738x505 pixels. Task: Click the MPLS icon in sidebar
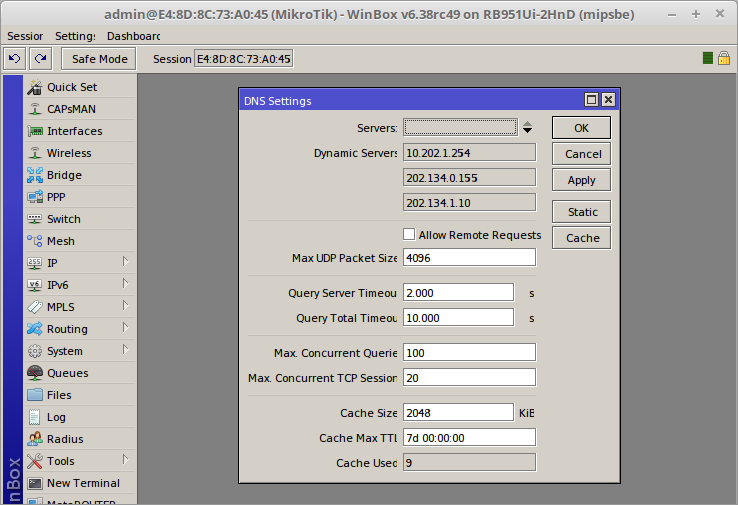[x=35, y=307]
